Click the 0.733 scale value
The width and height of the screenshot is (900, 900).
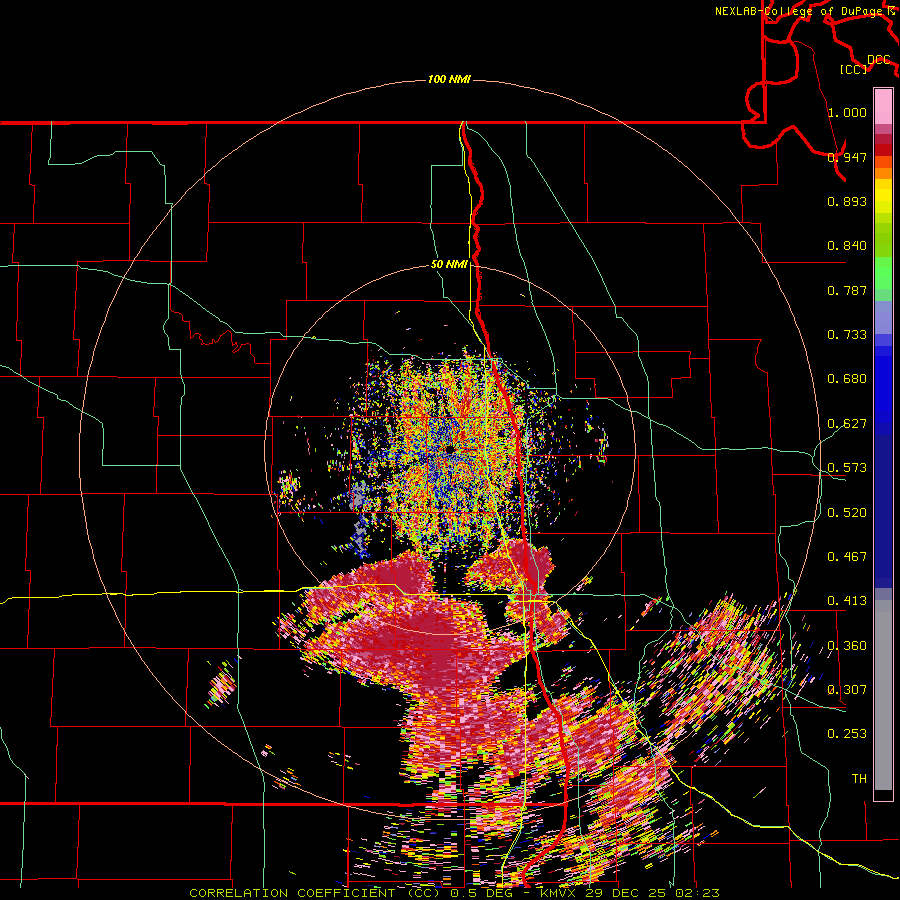click(847, 335)
